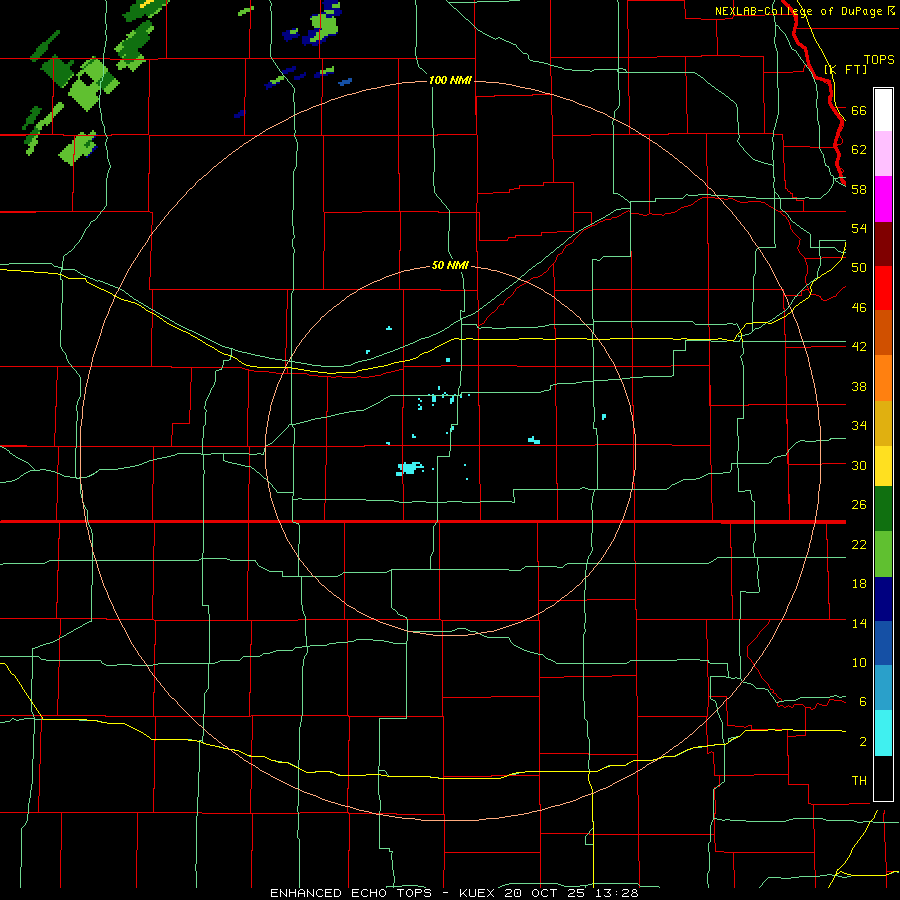Click the navy 14-18 kft legend swatch
Screen dimensions: 900x900
click(883, 599)
